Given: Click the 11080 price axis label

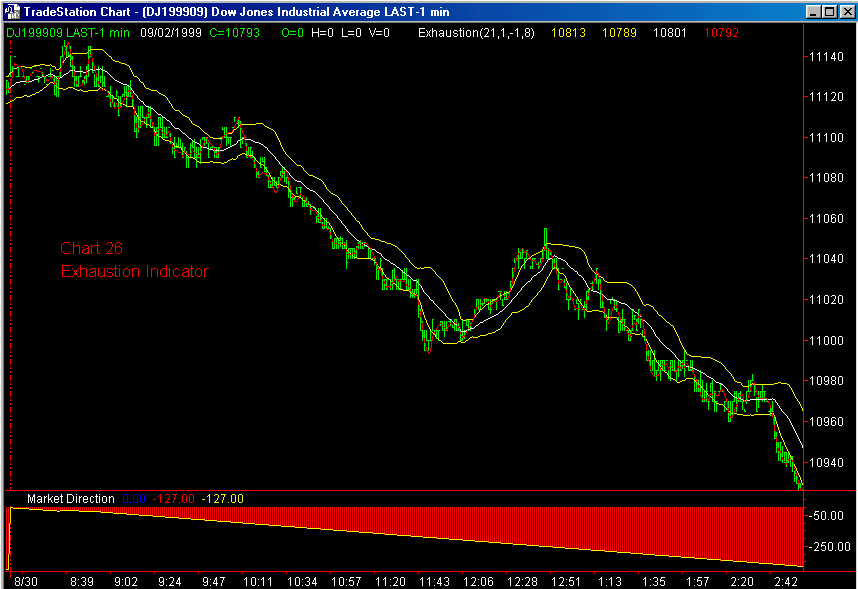Looking at the screenshot, I should tap(826, 178).
